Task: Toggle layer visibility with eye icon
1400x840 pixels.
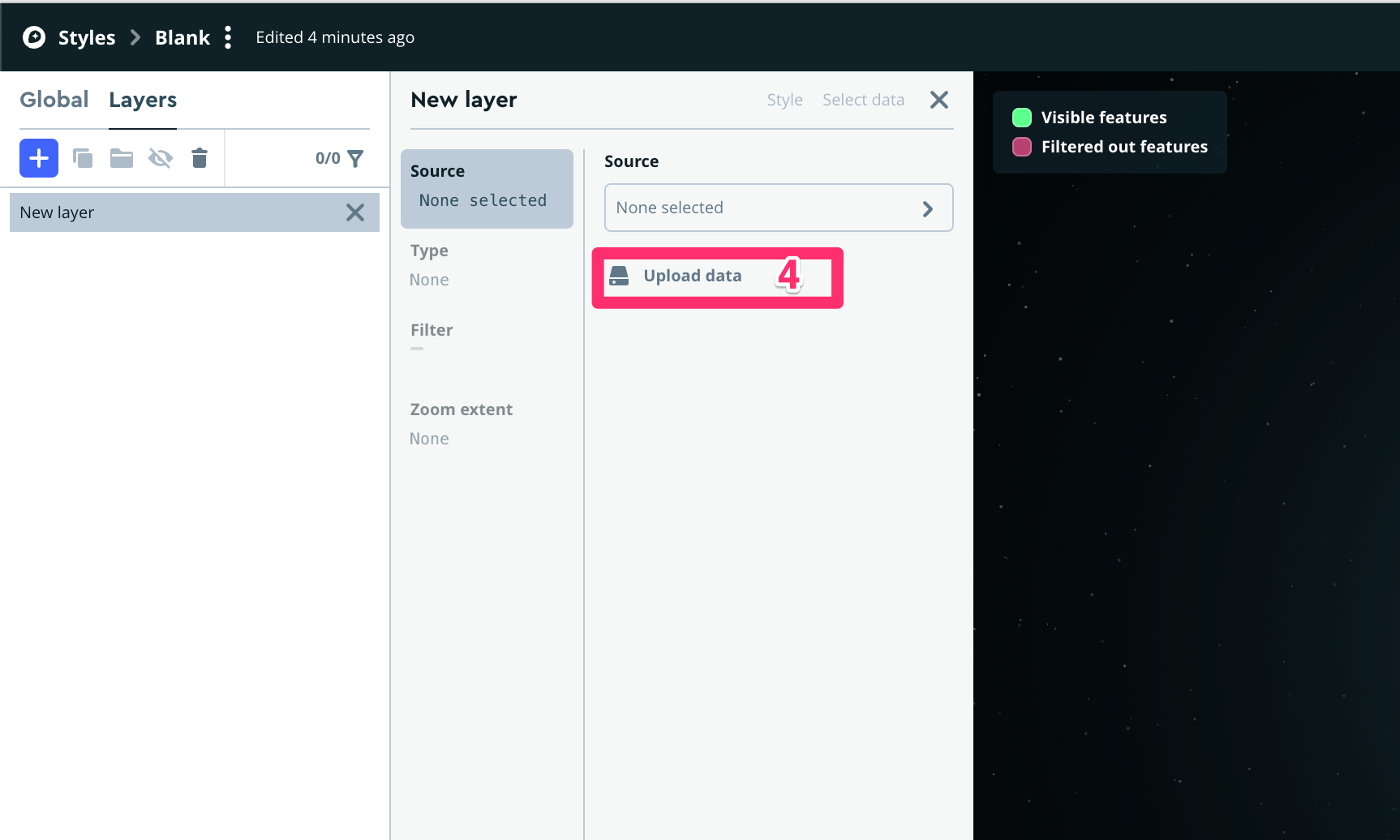Action: (161, 158)
